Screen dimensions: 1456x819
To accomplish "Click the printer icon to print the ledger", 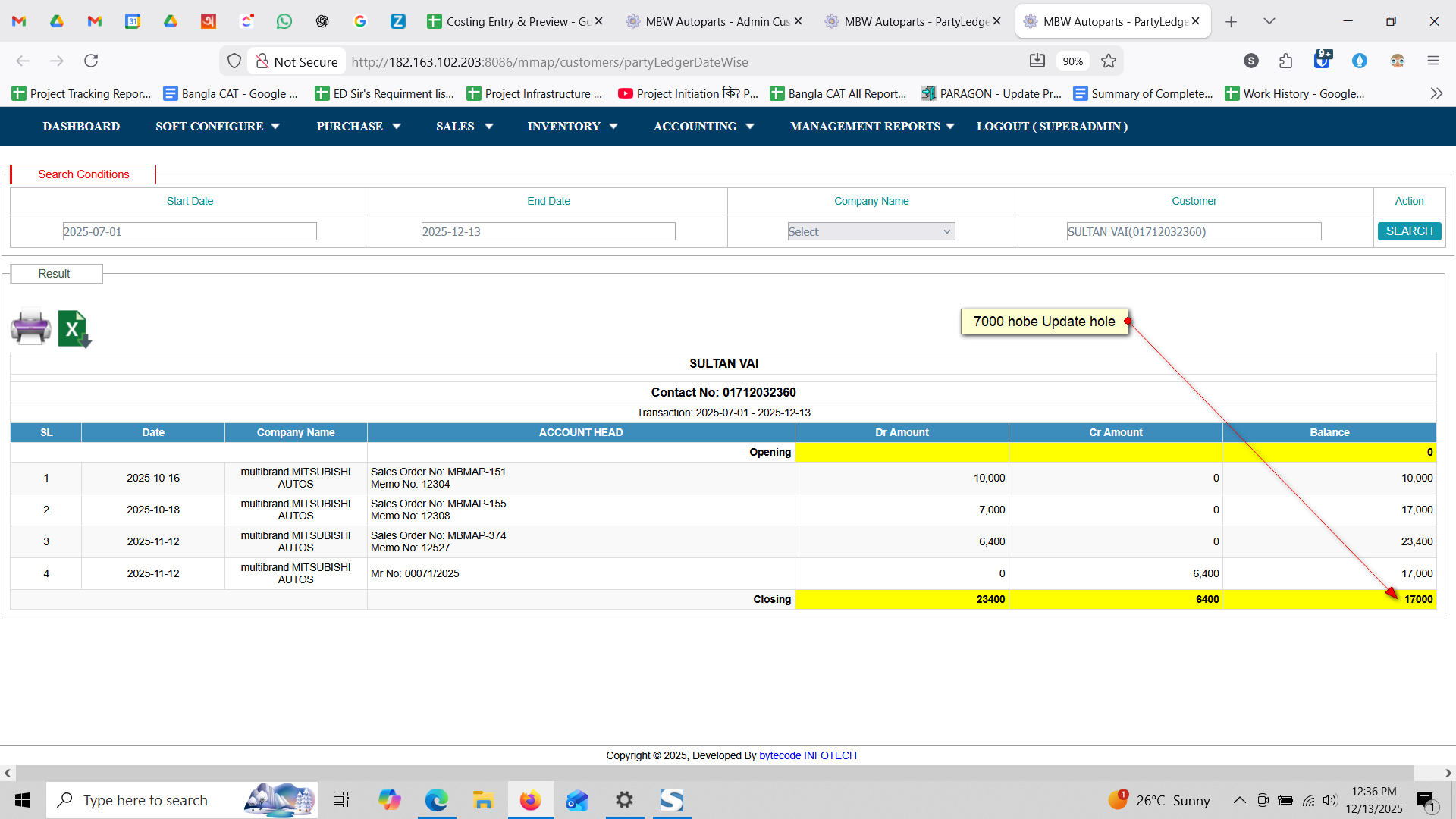I will 31,328.
